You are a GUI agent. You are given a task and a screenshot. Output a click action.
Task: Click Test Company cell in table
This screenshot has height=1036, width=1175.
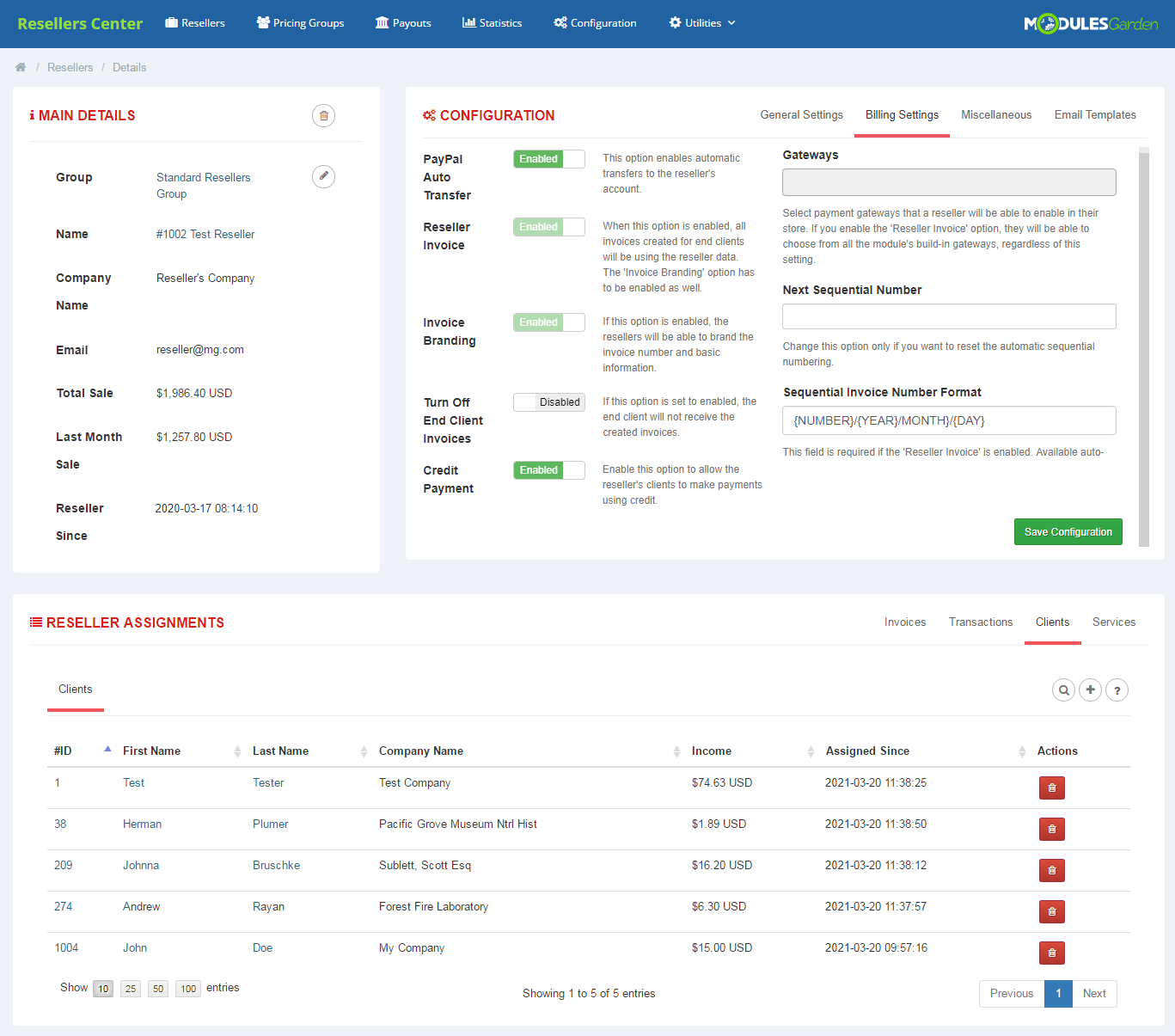[x=414, y=782]
